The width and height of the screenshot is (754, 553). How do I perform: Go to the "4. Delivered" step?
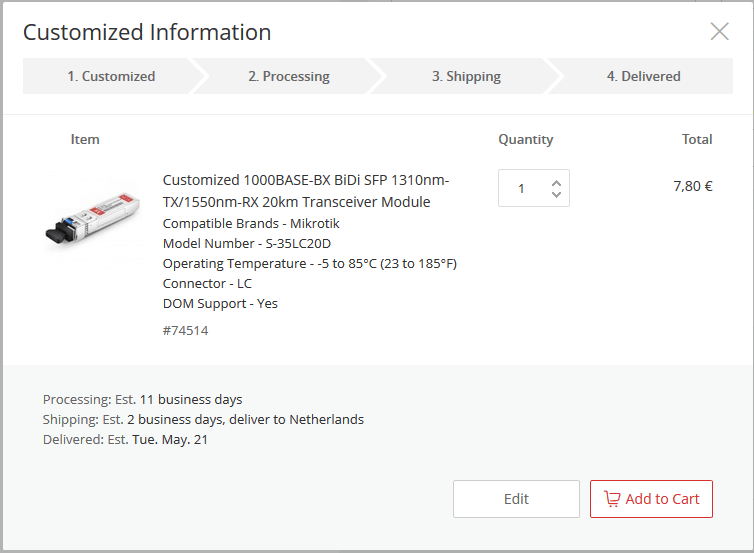[643, 76]
